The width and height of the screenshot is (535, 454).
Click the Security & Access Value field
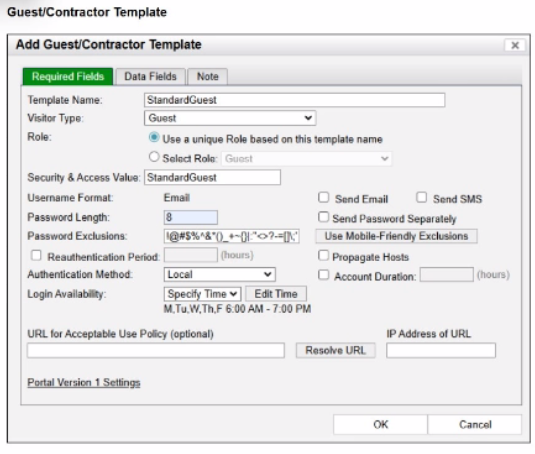[212, 177]
